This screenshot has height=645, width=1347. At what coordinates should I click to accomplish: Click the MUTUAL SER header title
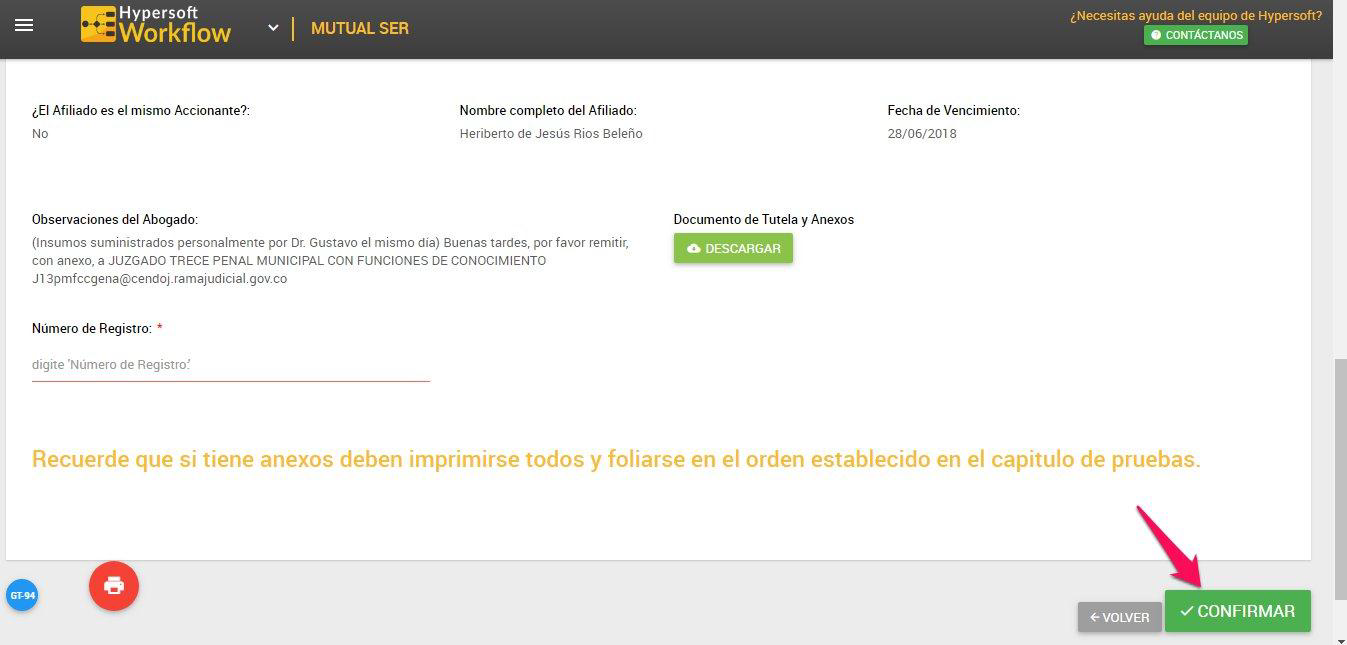tap(359, 28)
